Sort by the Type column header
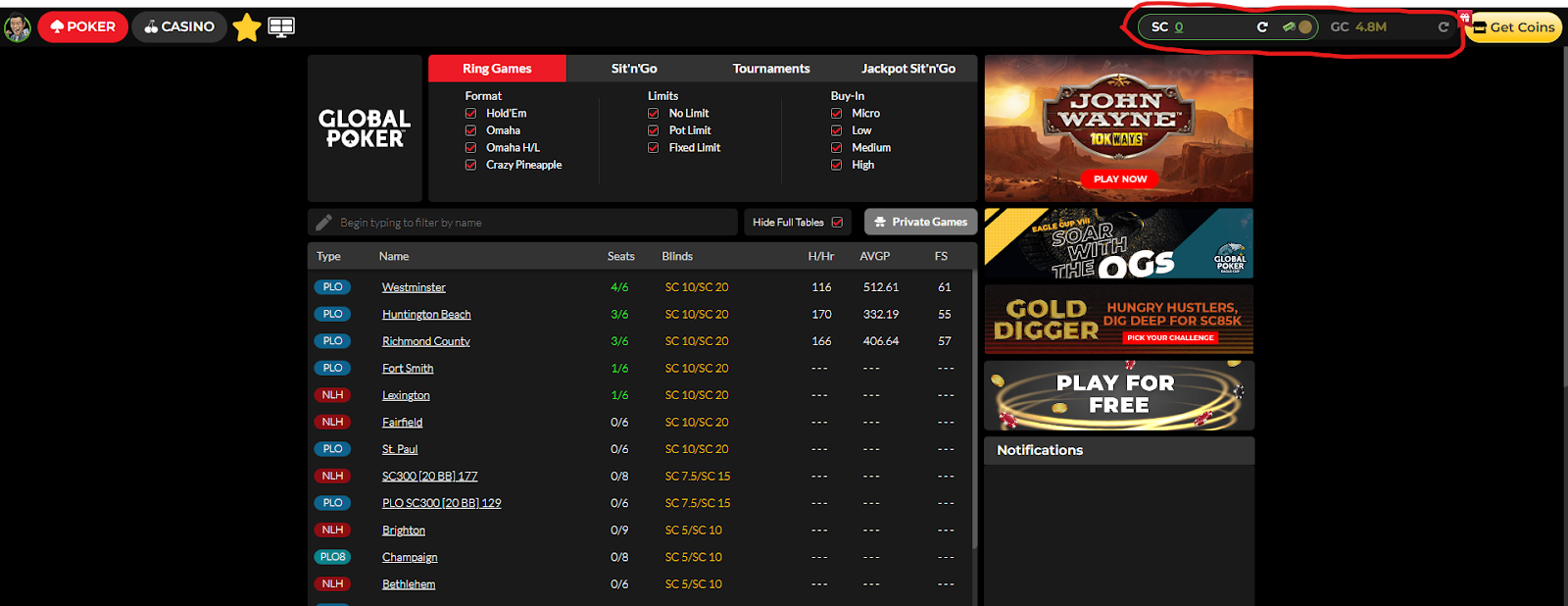This screenshot has height=606, width=1568. [328, 256]
